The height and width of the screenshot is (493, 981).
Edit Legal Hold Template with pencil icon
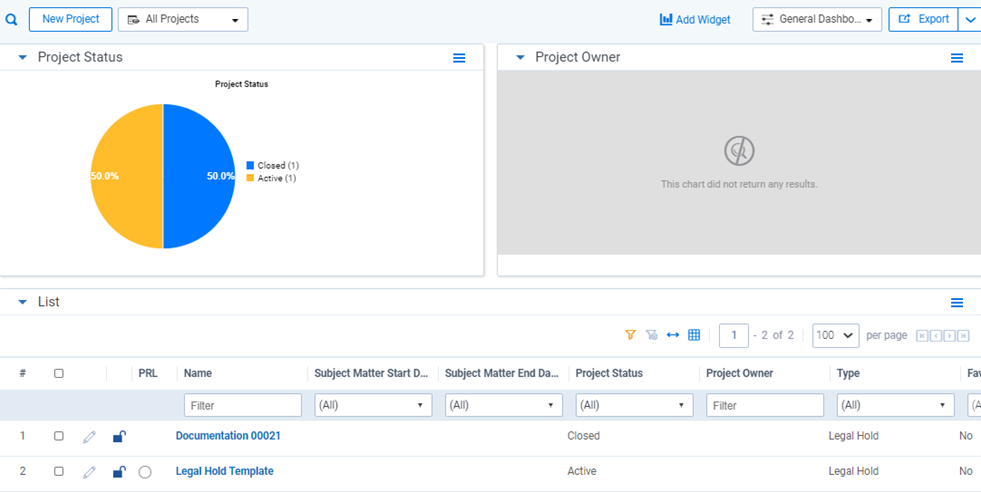(89, 472)
